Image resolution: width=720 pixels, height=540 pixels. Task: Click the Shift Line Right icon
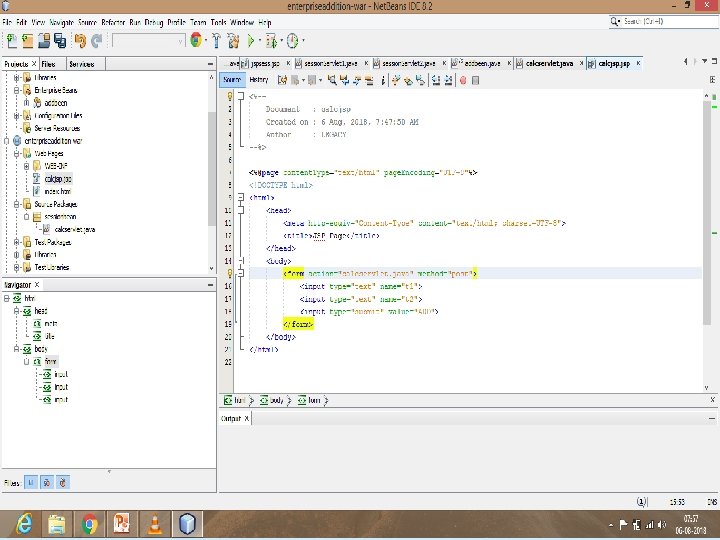point(449,80)
